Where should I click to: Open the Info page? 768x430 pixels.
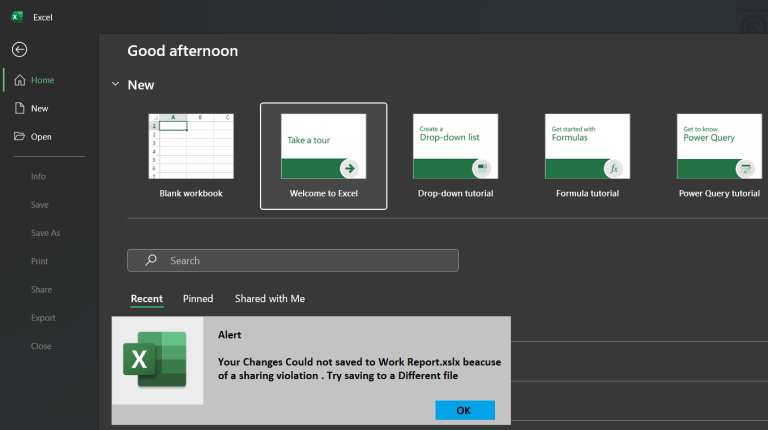[38, 176]
